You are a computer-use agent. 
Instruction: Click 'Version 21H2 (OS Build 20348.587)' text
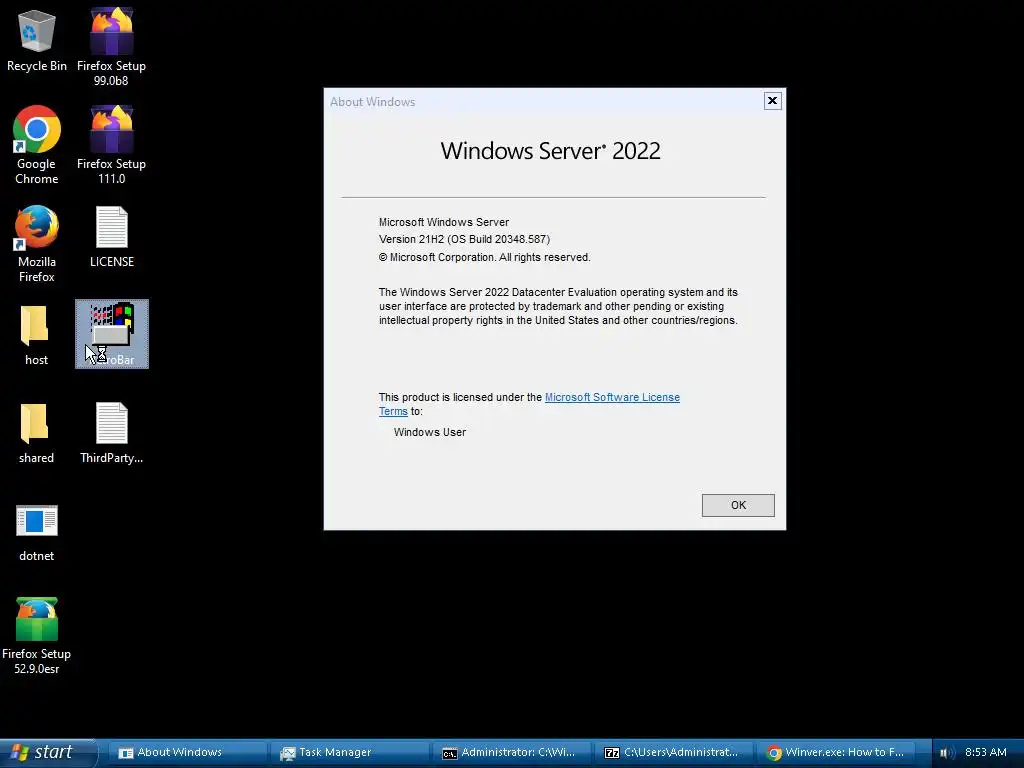click(x=464, y=239)
